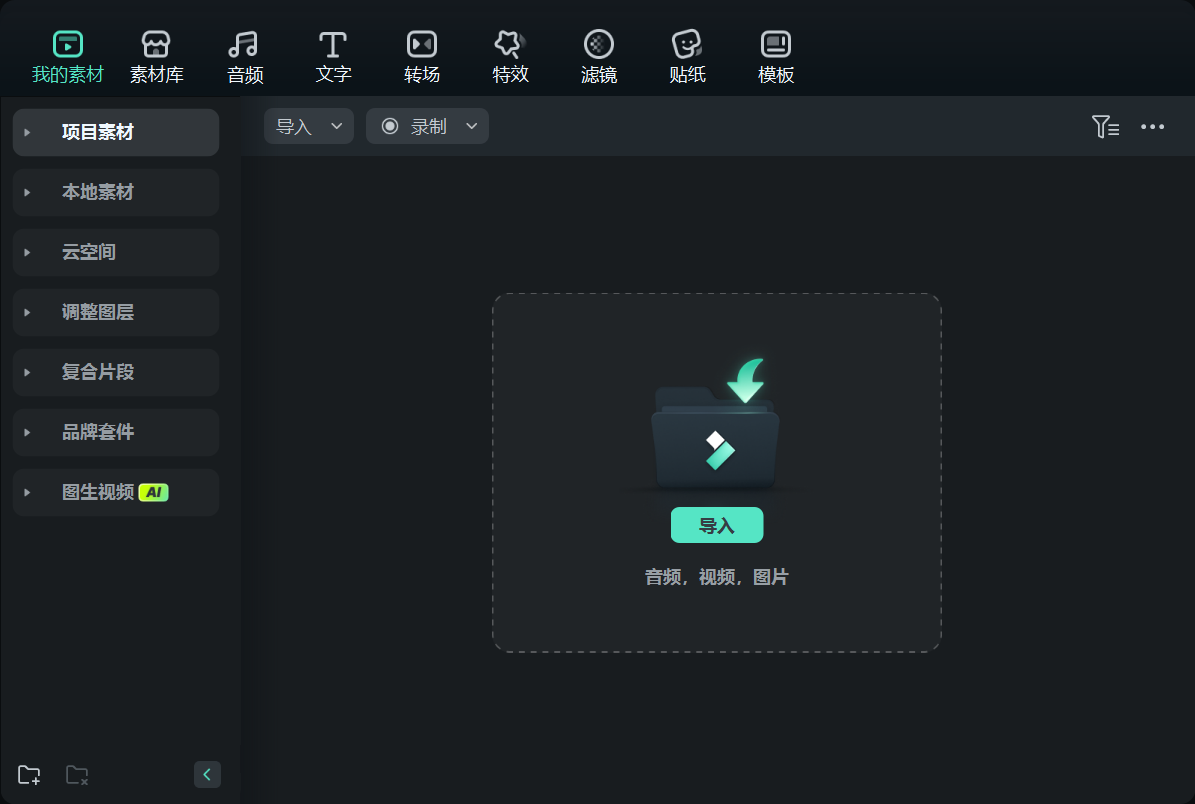Open the 贴纸 stickers icon

coord(687,45)
